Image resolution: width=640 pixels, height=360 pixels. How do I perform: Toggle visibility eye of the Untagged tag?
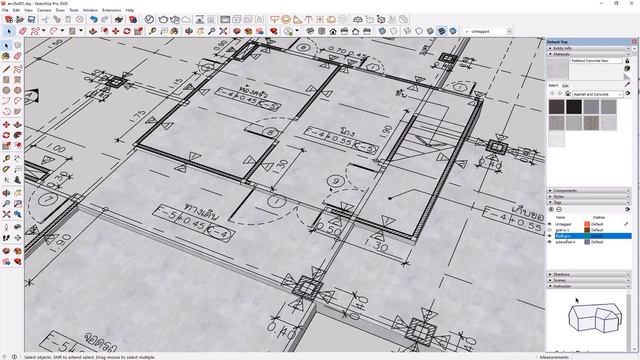(550, 224)
